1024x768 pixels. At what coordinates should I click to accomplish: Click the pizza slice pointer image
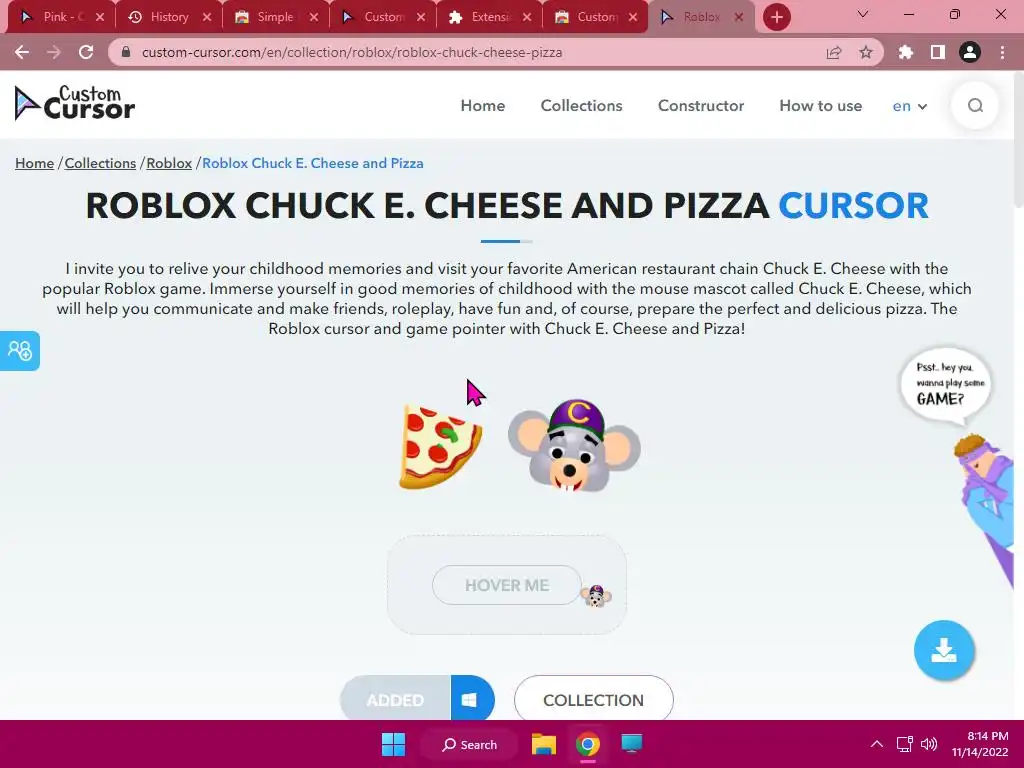click(441, 447)
